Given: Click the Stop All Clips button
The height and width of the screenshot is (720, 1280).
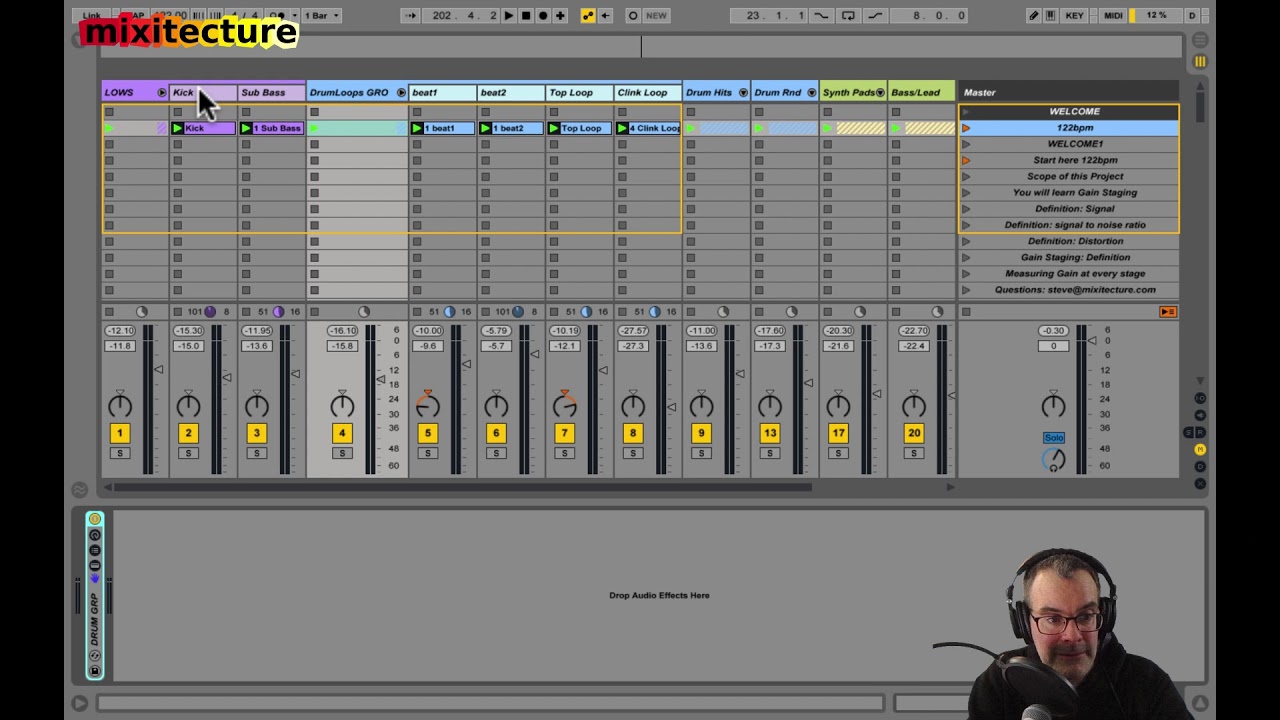Looking at the screenshot, I should (x=966, y=312).
